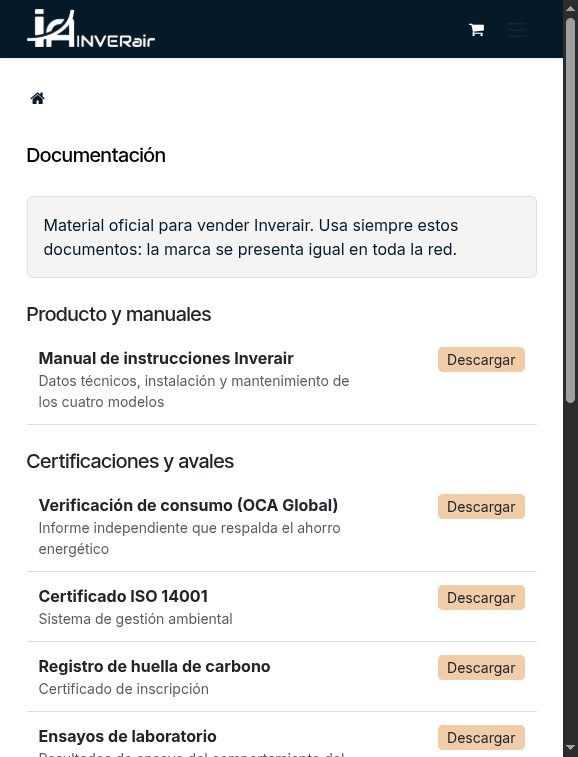Click the 'Producto y manuales' section heading
The image size is (578, 757).
pyautogui.click(x=119, y=314)
